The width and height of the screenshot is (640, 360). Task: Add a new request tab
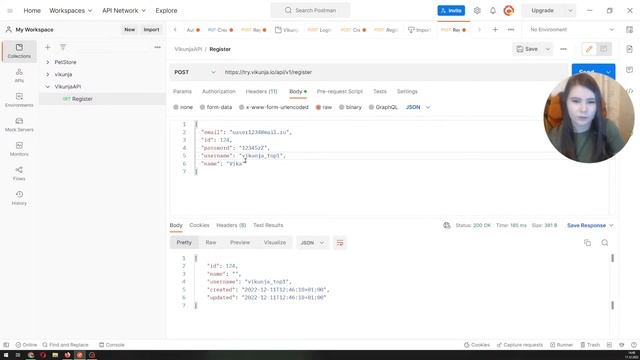(x=495, y=30)
